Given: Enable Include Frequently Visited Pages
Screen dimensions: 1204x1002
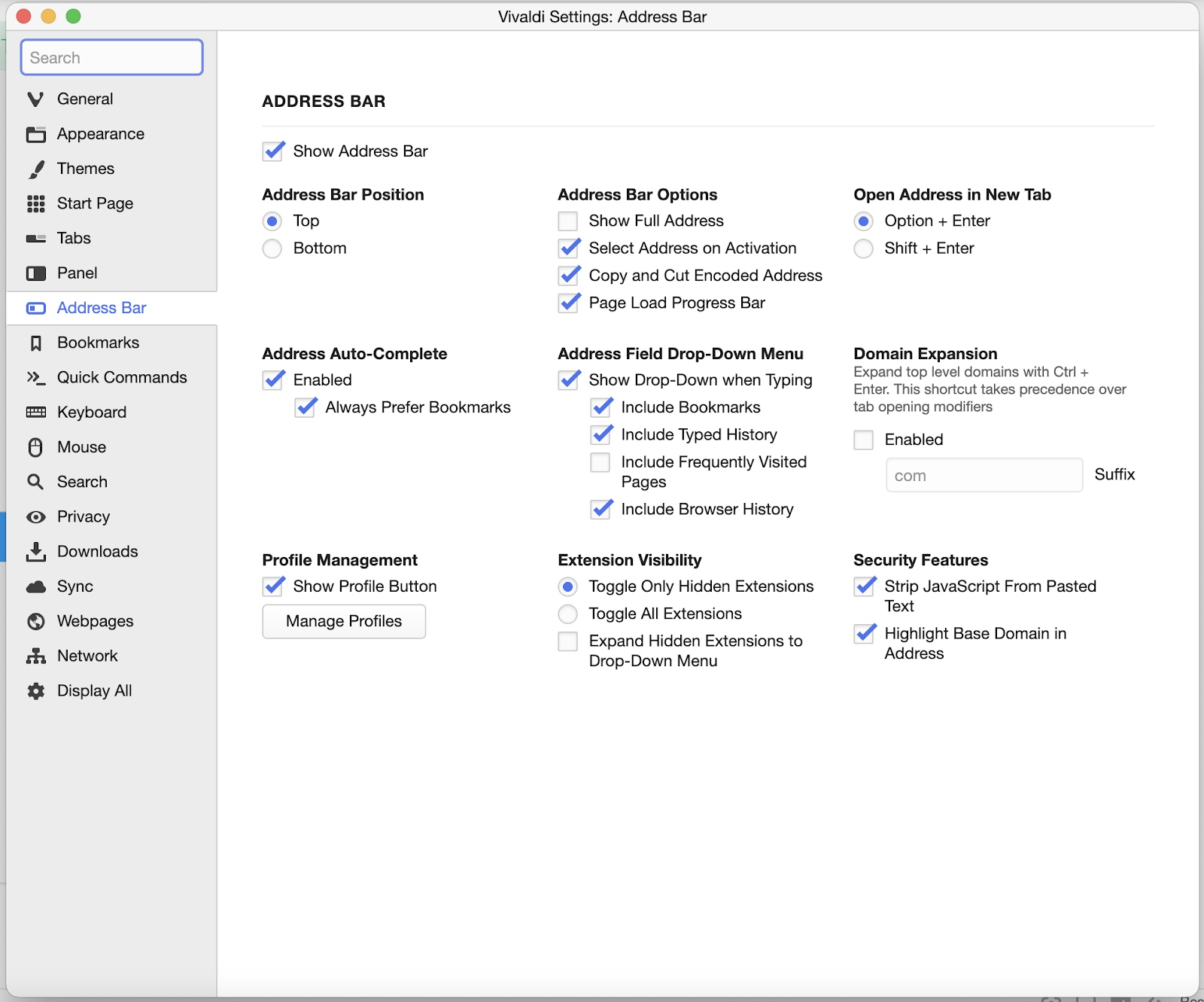Looking at the screenshot, I should click(600, 462).
